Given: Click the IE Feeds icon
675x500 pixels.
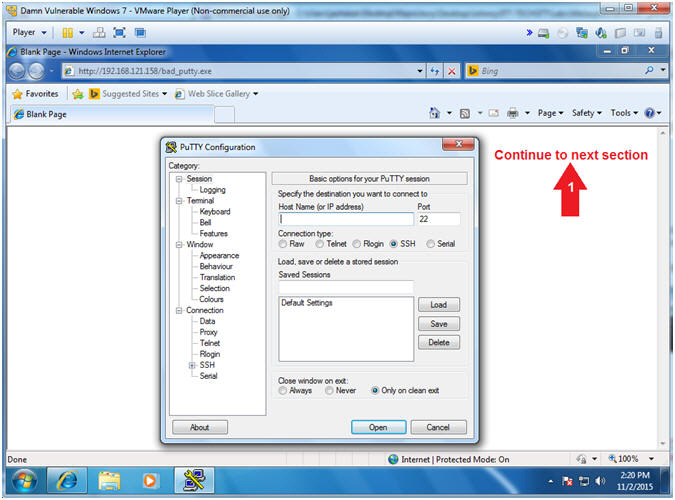Looking at the screenshot, I should click(x=465, y=114).
